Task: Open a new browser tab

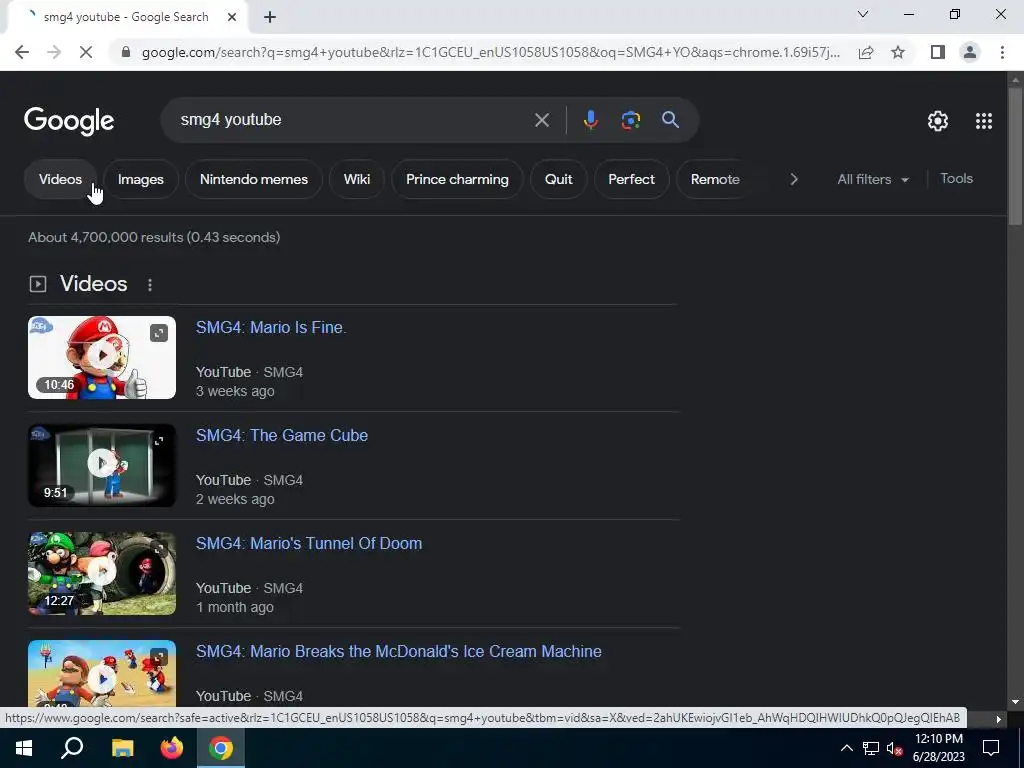Action: [270, 18]
